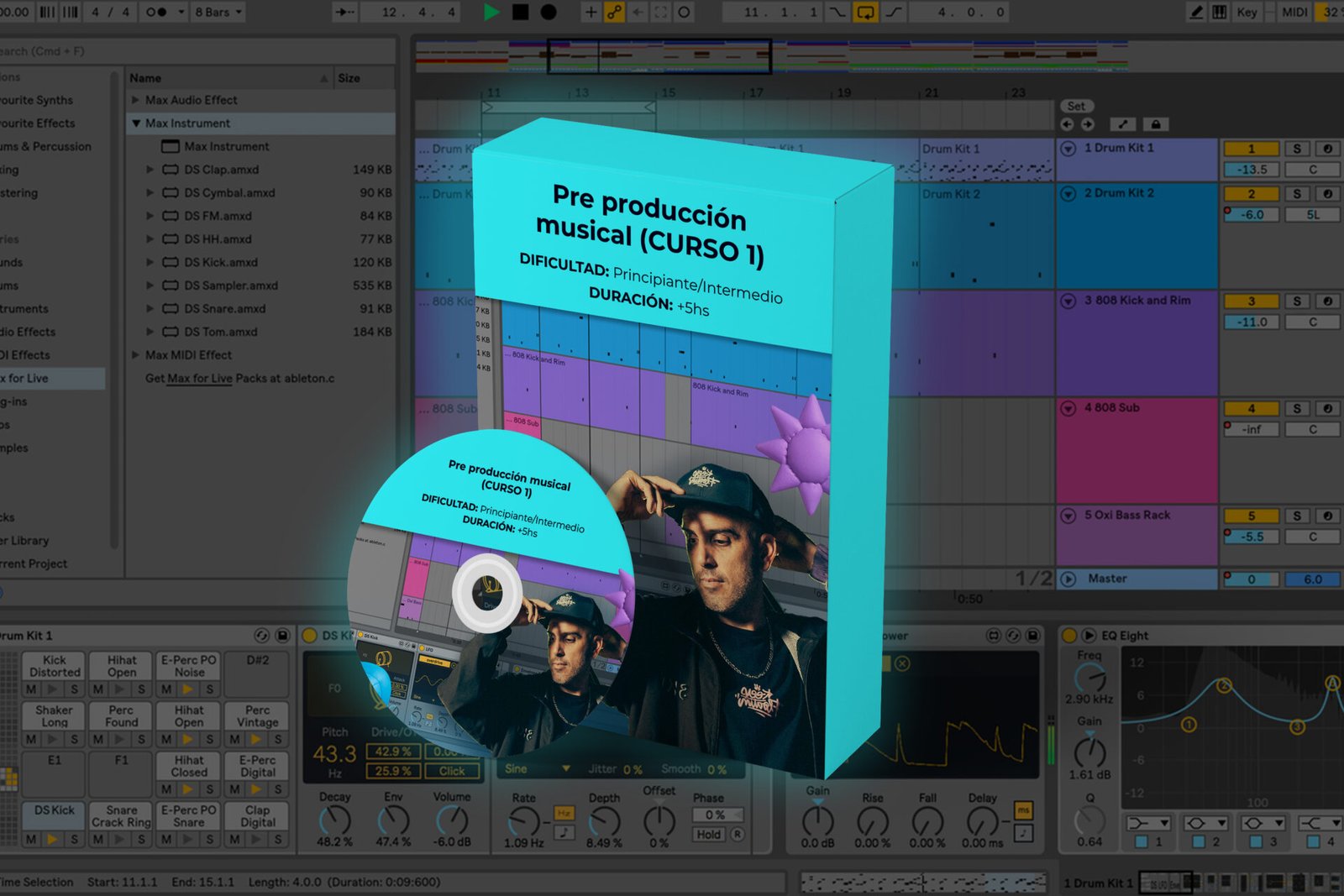Open the 8 Bars quantization dropdown

(218, 12)
